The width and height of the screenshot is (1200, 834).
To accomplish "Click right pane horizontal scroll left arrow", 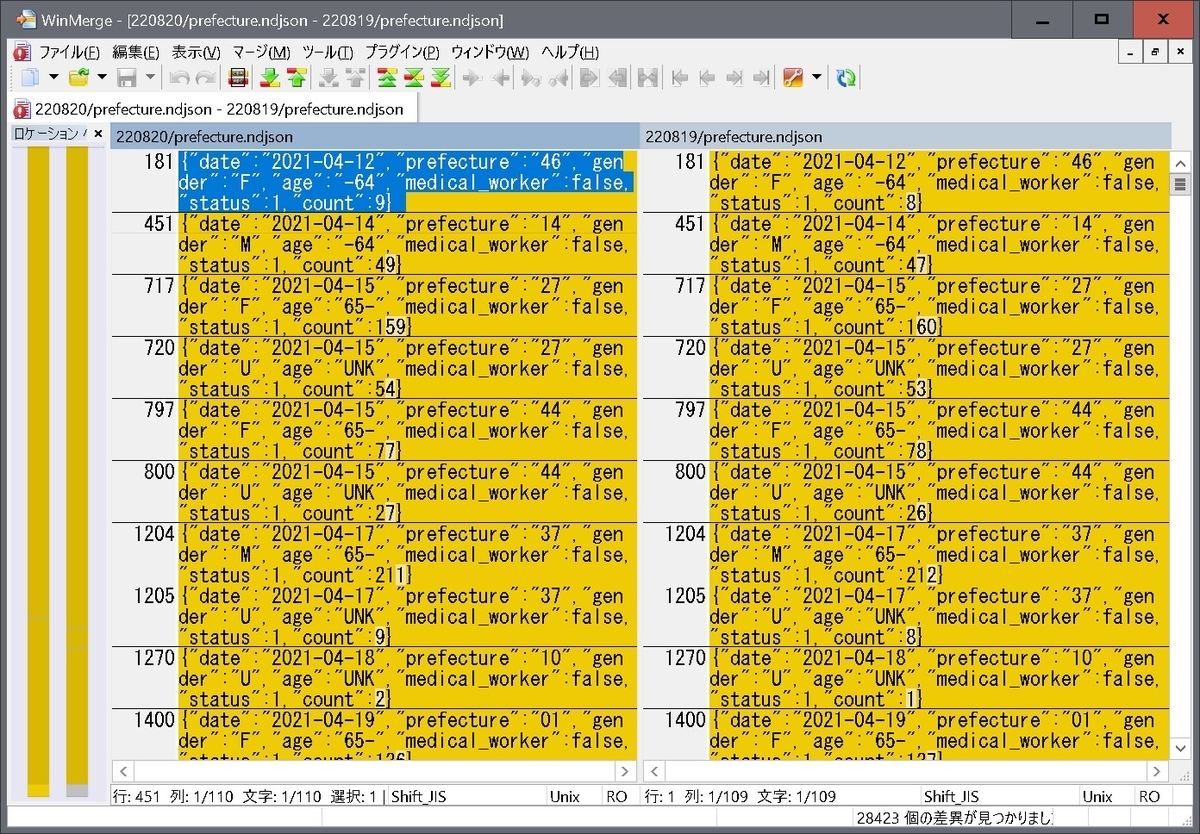I will click(653, 771).
